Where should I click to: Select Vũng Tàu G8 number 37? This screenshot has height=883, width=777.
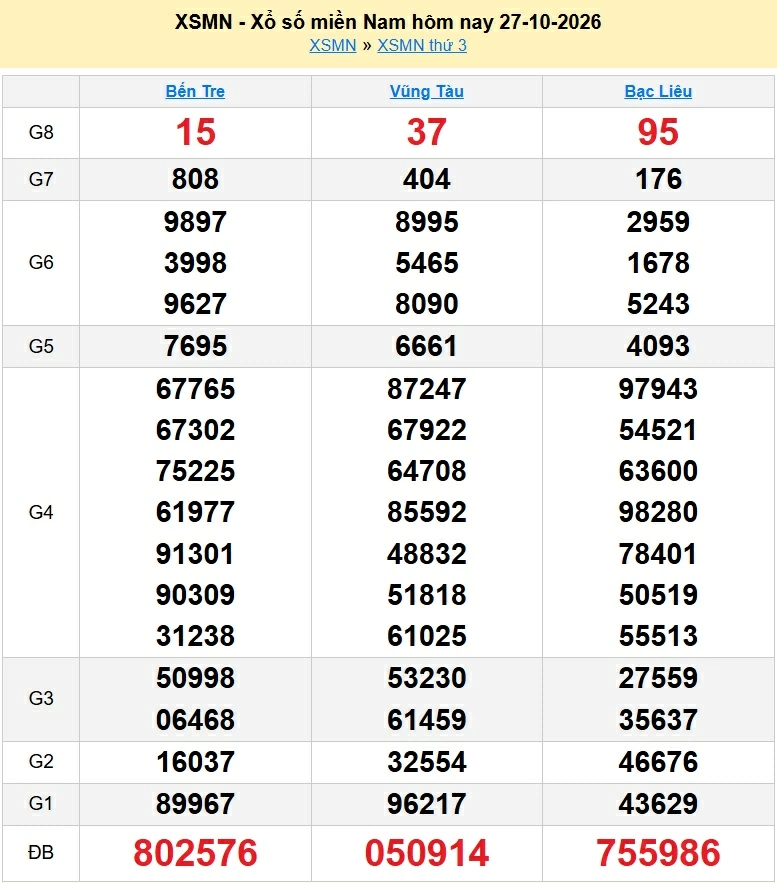427,132
